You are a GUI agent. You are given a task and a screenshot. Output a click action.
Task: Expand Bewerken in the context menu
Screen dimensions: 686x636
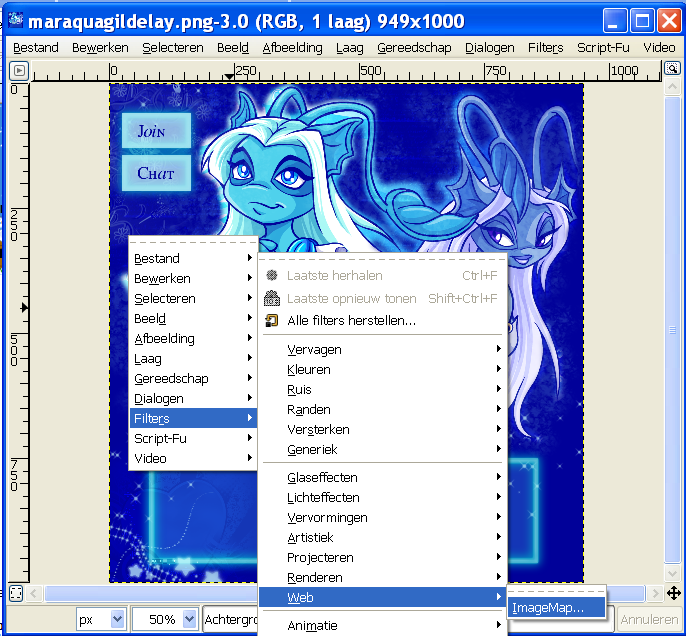193,279
